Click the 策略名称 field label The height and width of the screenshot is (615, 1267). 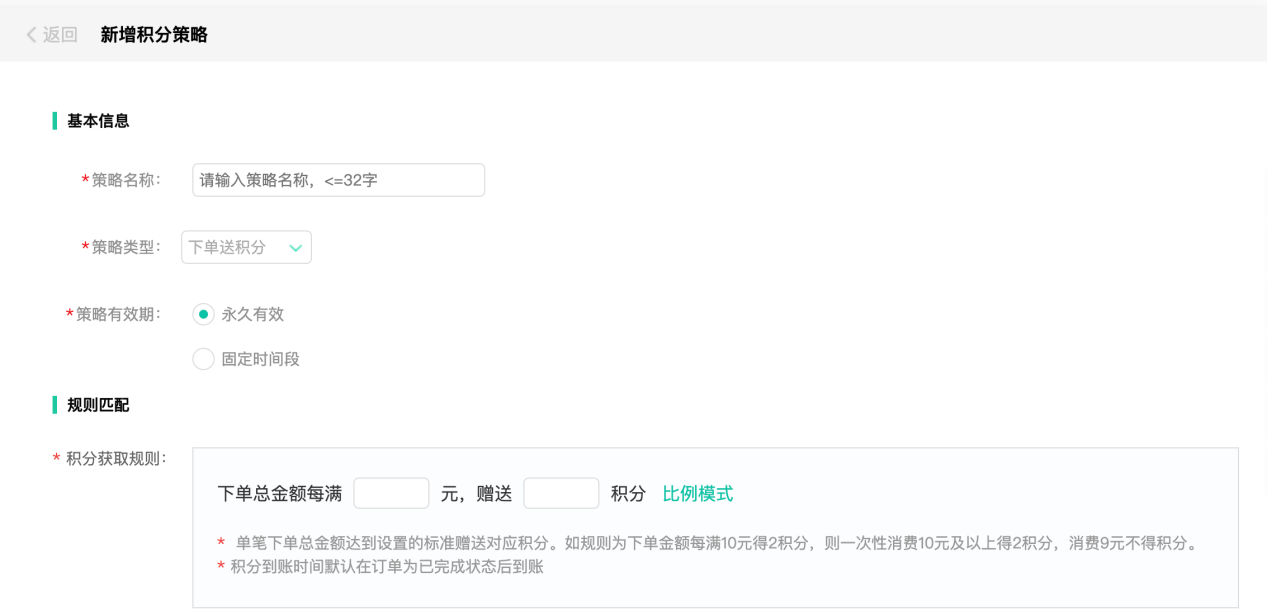coord(125,180)
